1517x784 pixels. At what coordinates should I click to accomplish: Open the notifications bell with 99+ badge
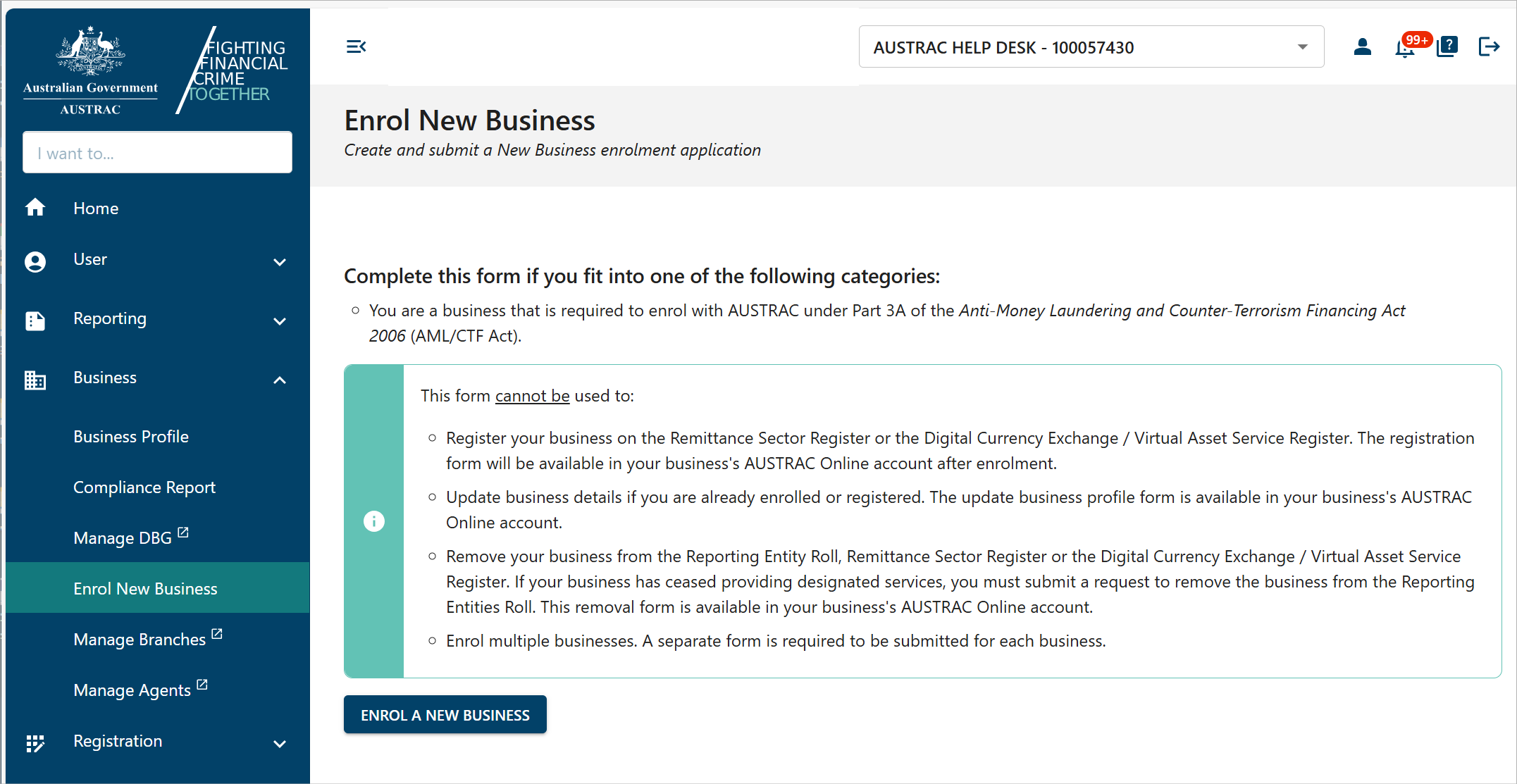click(x=1405, y=47)
